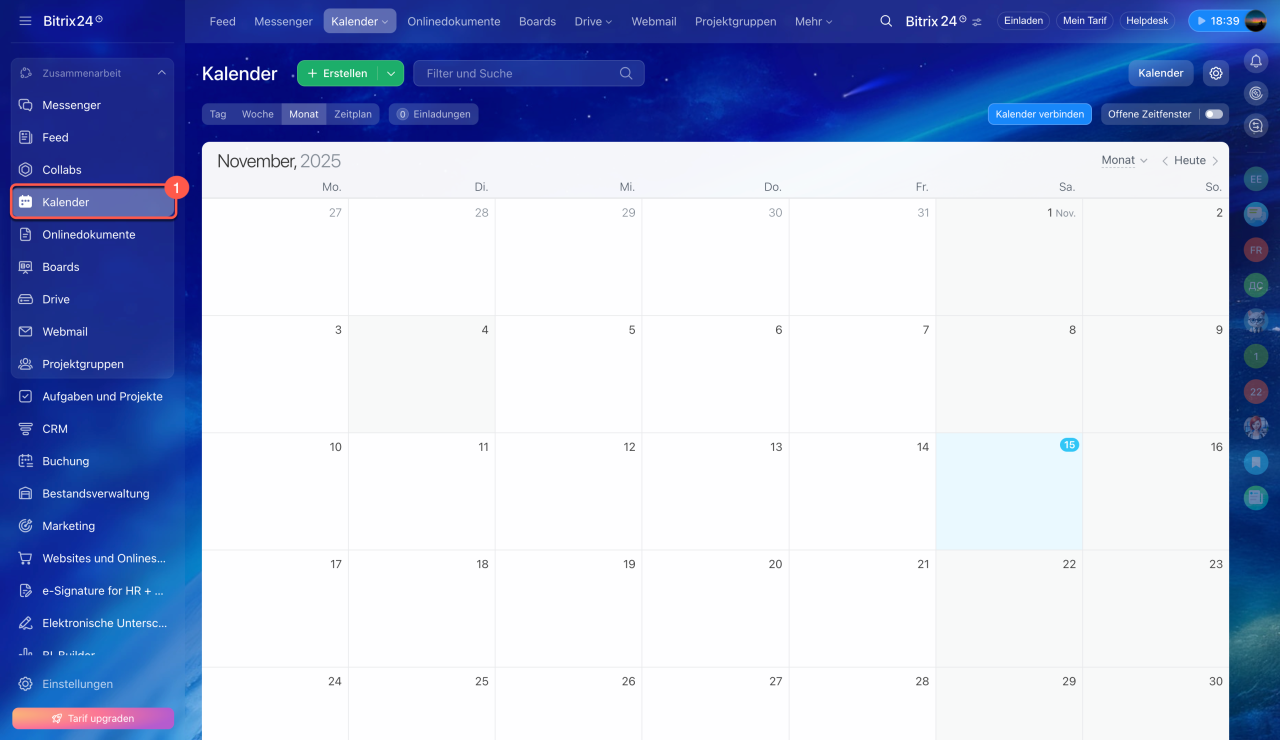The width and height of the screenshot is (1280, 740).
Task: Open the sliders icon beside Bitrix 24 title
Action: [x=977, y=22]
